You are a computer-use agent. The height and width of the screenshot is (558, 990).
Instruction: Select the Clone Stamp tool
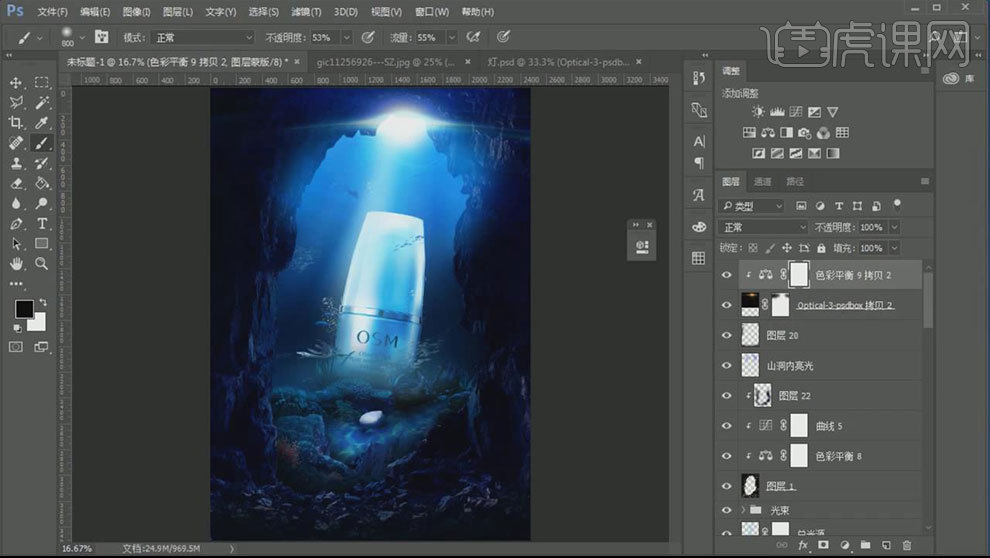[16, 163]
